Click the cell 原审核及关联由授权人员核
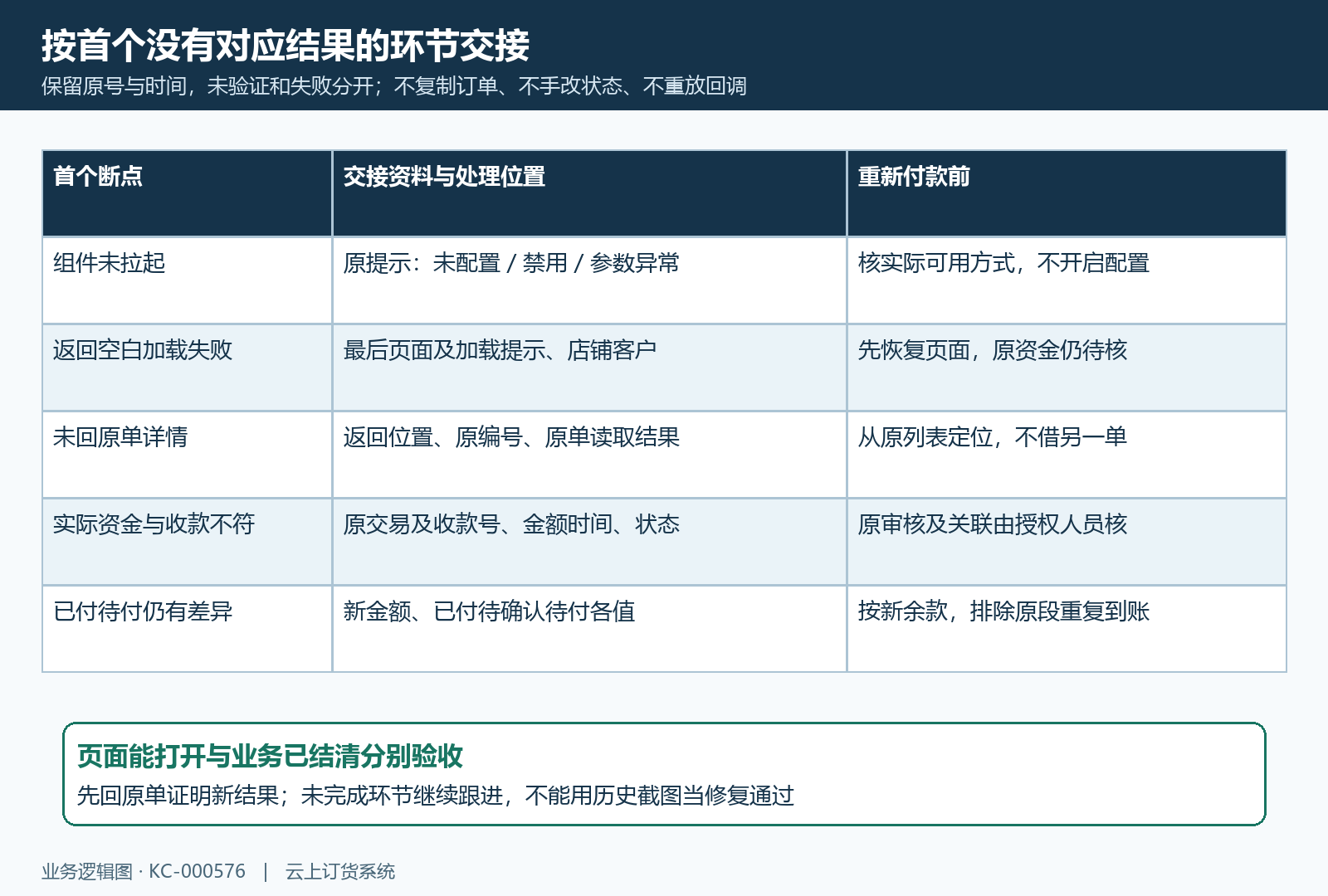 pos(1067,542)
